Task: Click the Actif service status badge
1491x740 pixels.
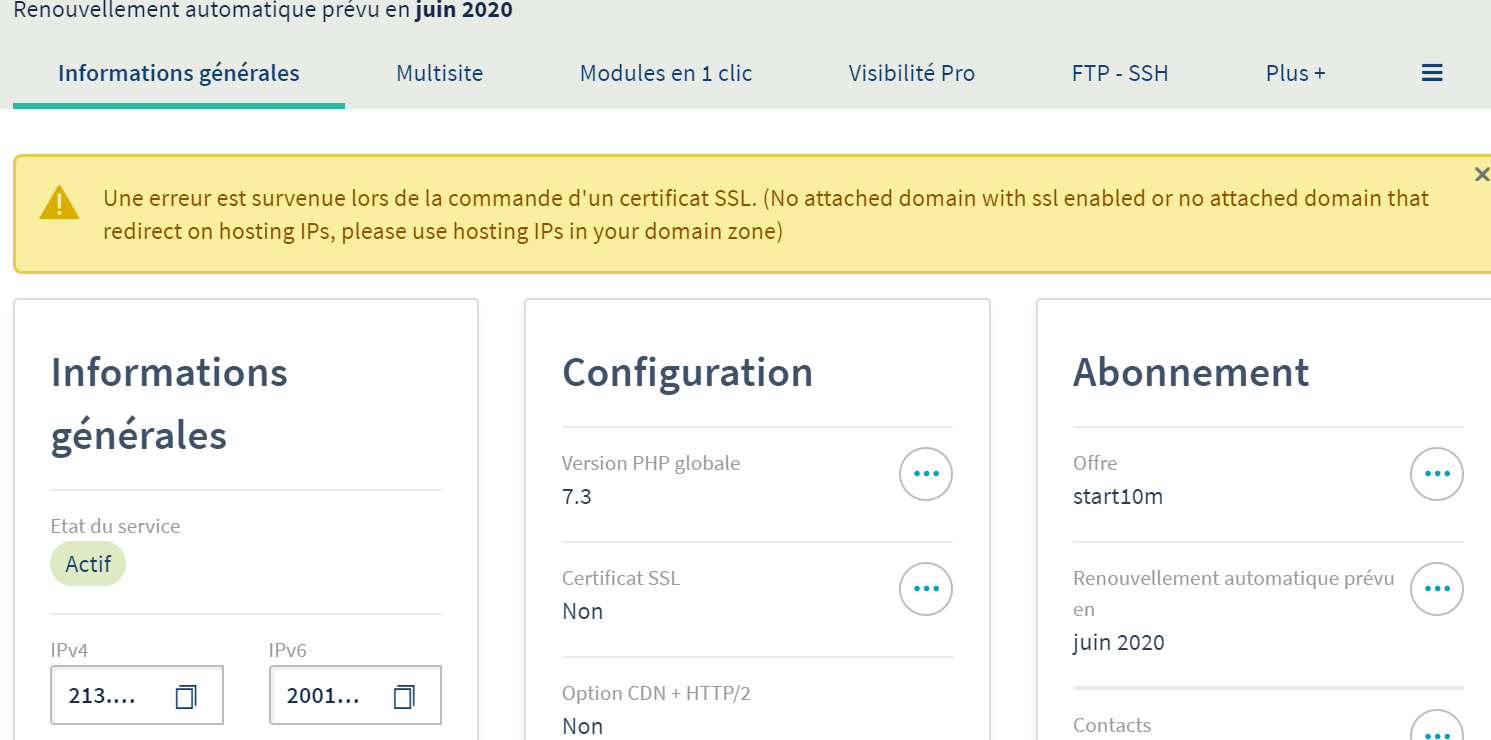Action: 88,564
